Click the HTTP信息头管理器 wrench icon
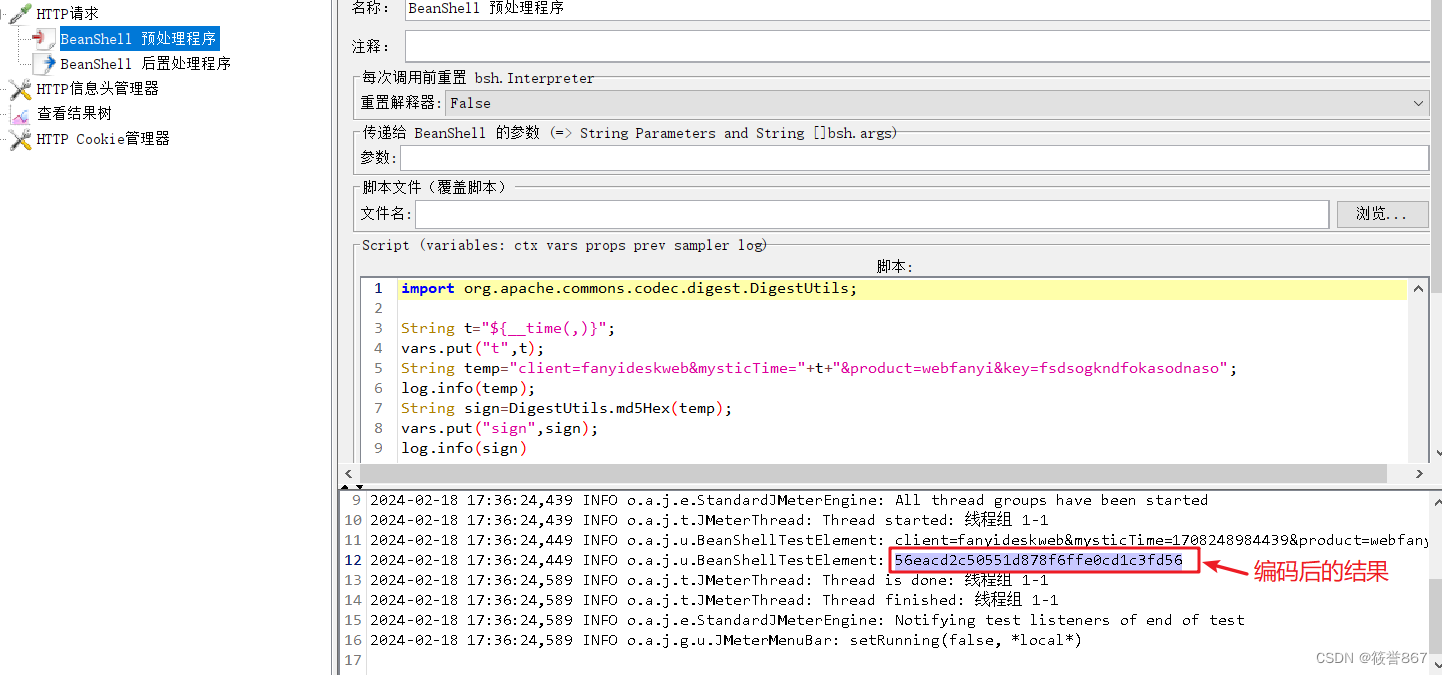 [20, 88]
